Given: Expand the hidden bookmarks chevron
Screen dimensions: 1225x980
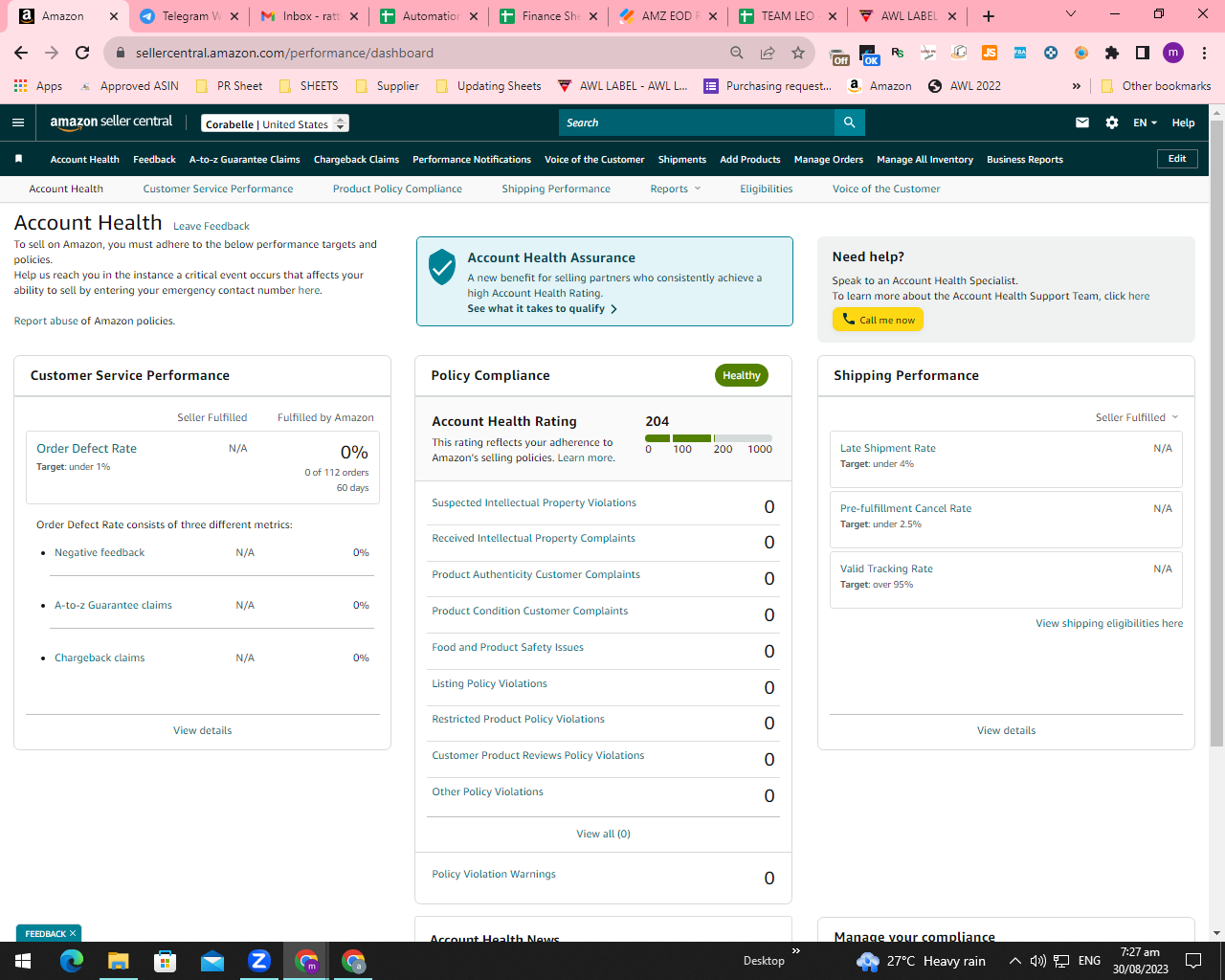Looking at the screenshot, I should click(x=1077, y=85).
